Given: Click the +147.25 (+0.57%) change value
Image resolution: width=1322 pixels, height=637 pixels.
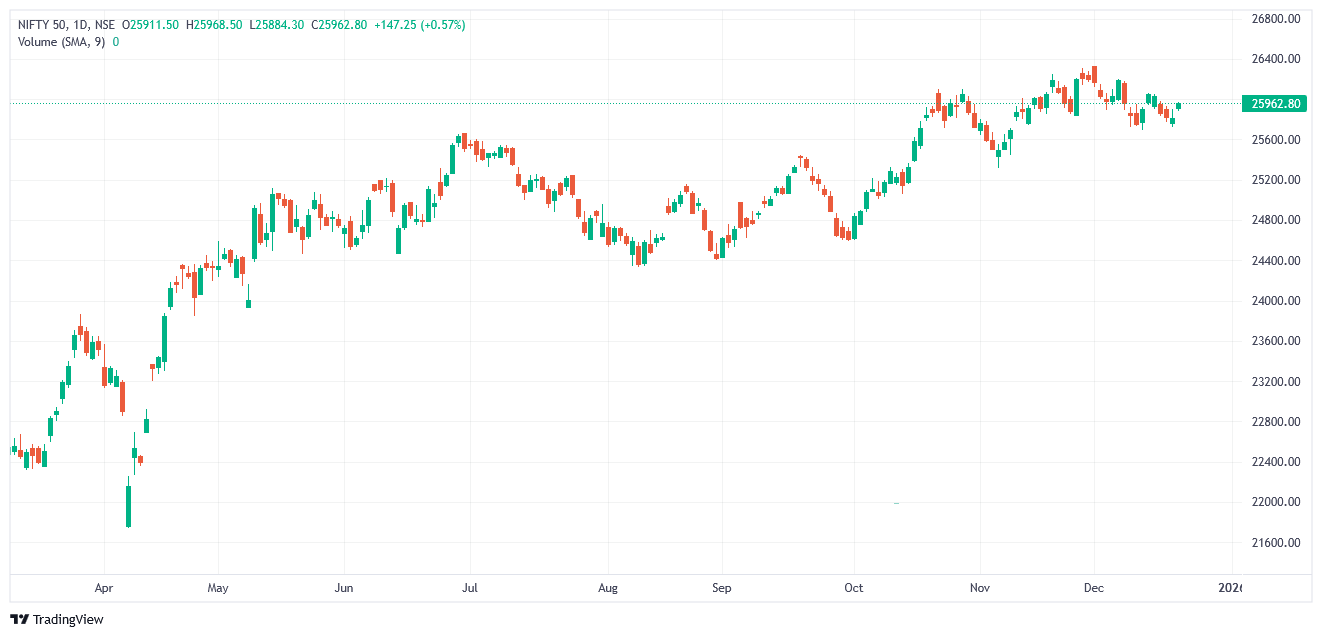Looking at the screenshot, I should [420, 24].
